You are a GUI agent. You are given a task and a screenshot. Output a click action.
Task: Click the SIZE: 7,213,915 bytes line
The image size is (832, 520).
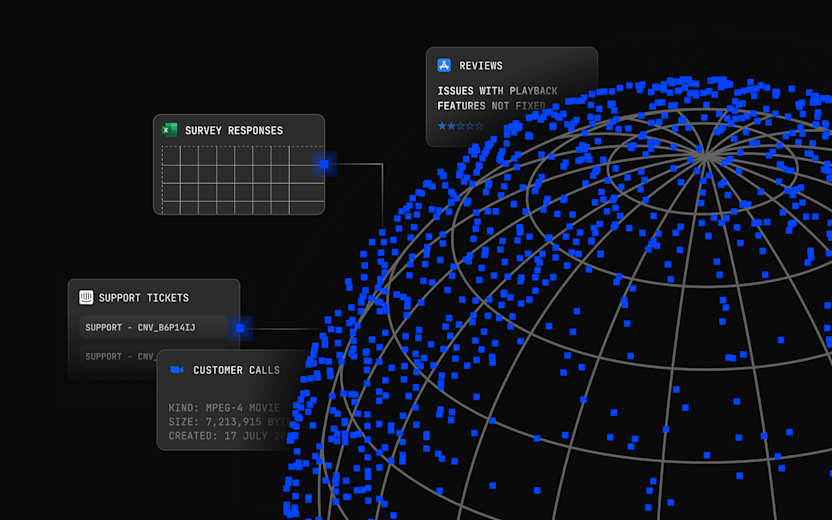click(229, 422)
